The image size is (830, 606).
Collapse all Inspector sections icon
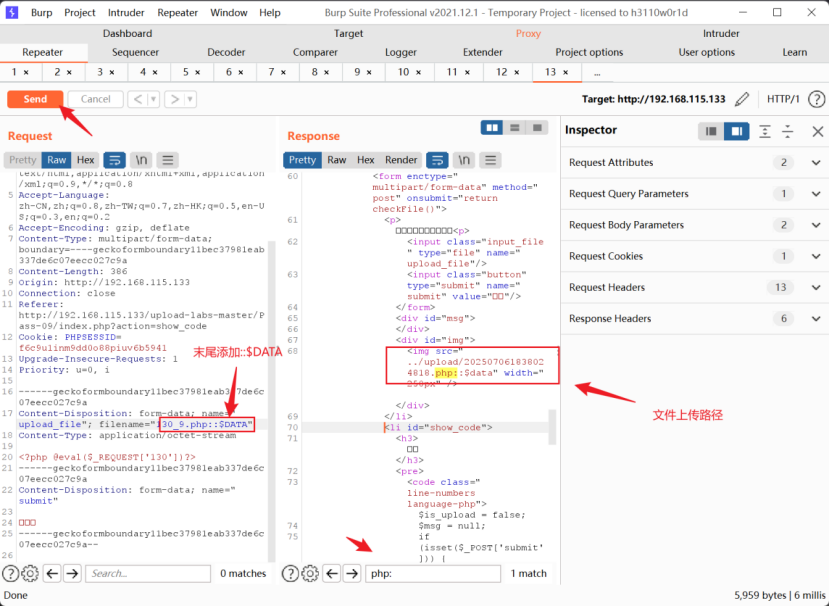[x=788, y=131]
